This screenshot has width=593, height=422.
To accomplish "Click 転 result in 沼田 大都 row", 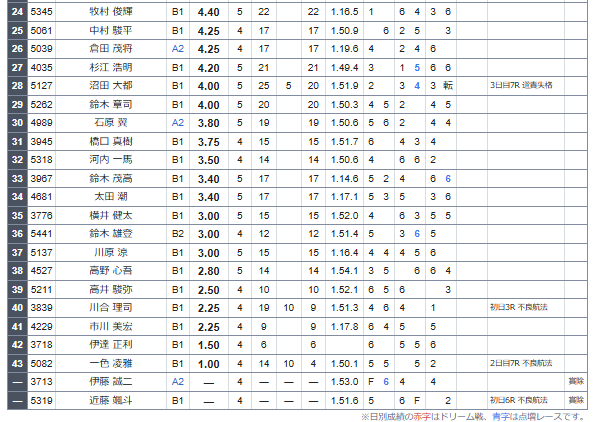I will 448,86.
